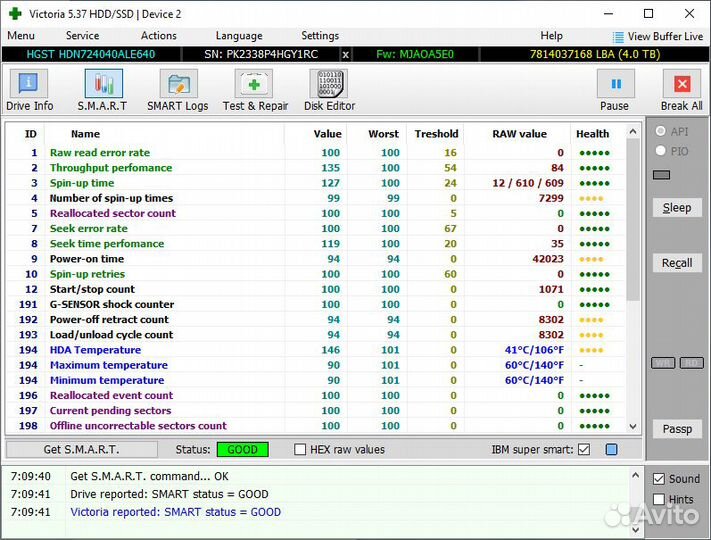Click the Recall button
This screenshot has height=540, width=711.
pos(677,263)
